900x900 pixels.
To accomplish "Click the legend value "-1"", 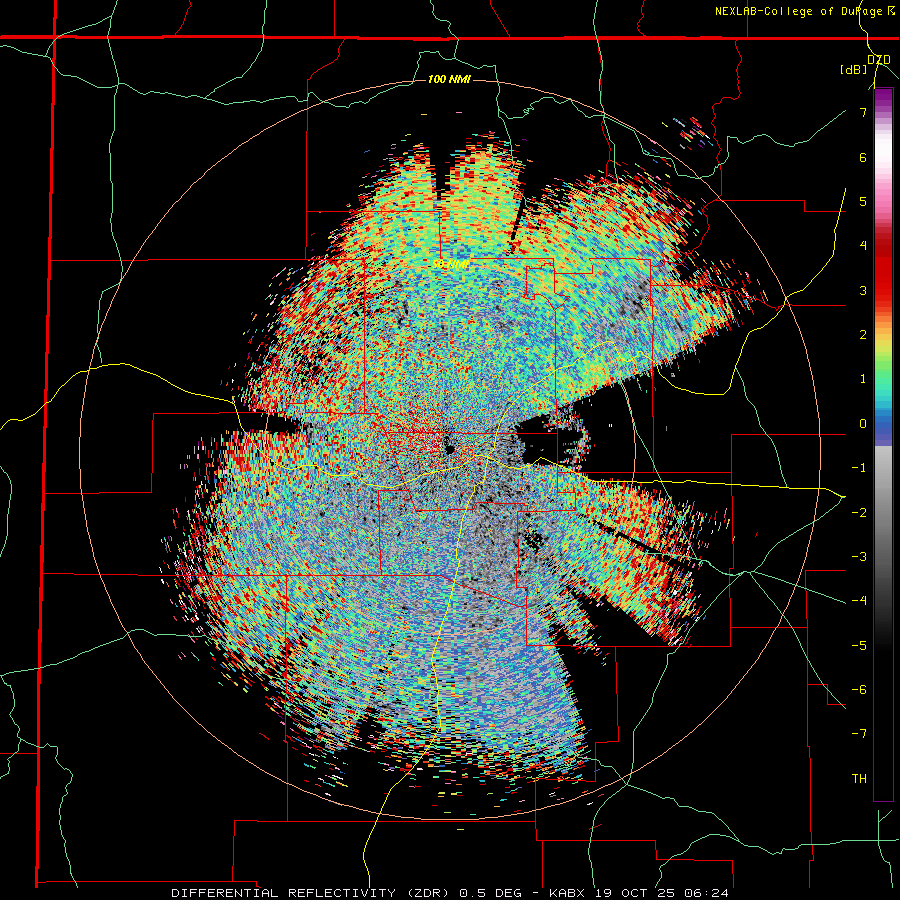I will coord(859,468).
